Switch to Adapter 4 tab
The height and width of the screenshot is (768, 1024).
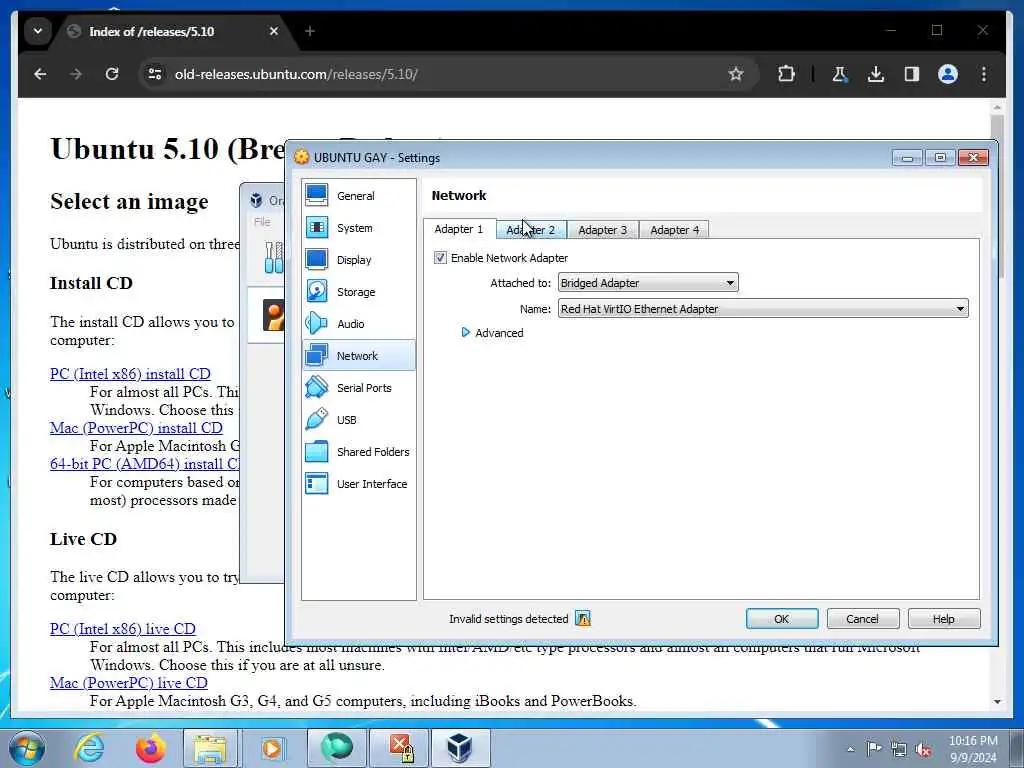[675, 230]
